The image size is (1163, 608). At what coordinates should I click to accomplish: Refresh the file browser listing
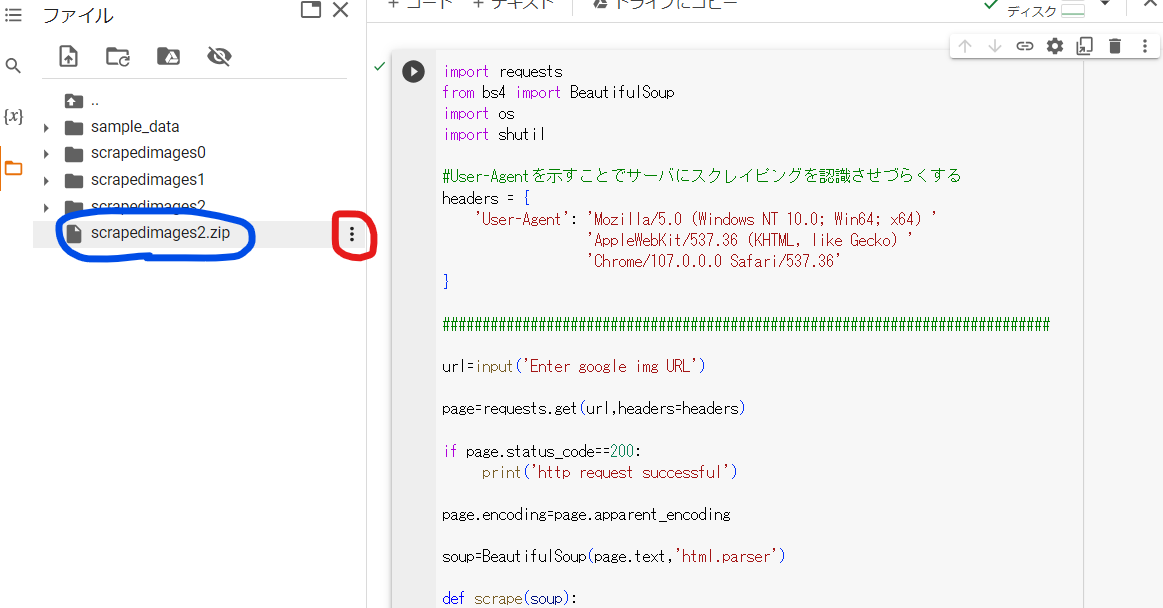pyautogui.click(x=118, y=56)
